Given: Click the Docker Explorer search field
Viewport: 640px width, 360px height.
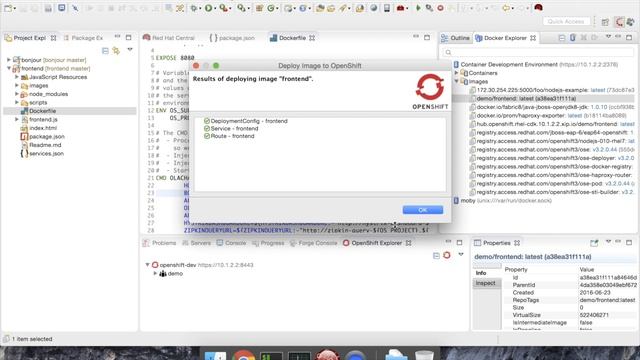Looking at the screenshot, I should click(x=537, y=52).
